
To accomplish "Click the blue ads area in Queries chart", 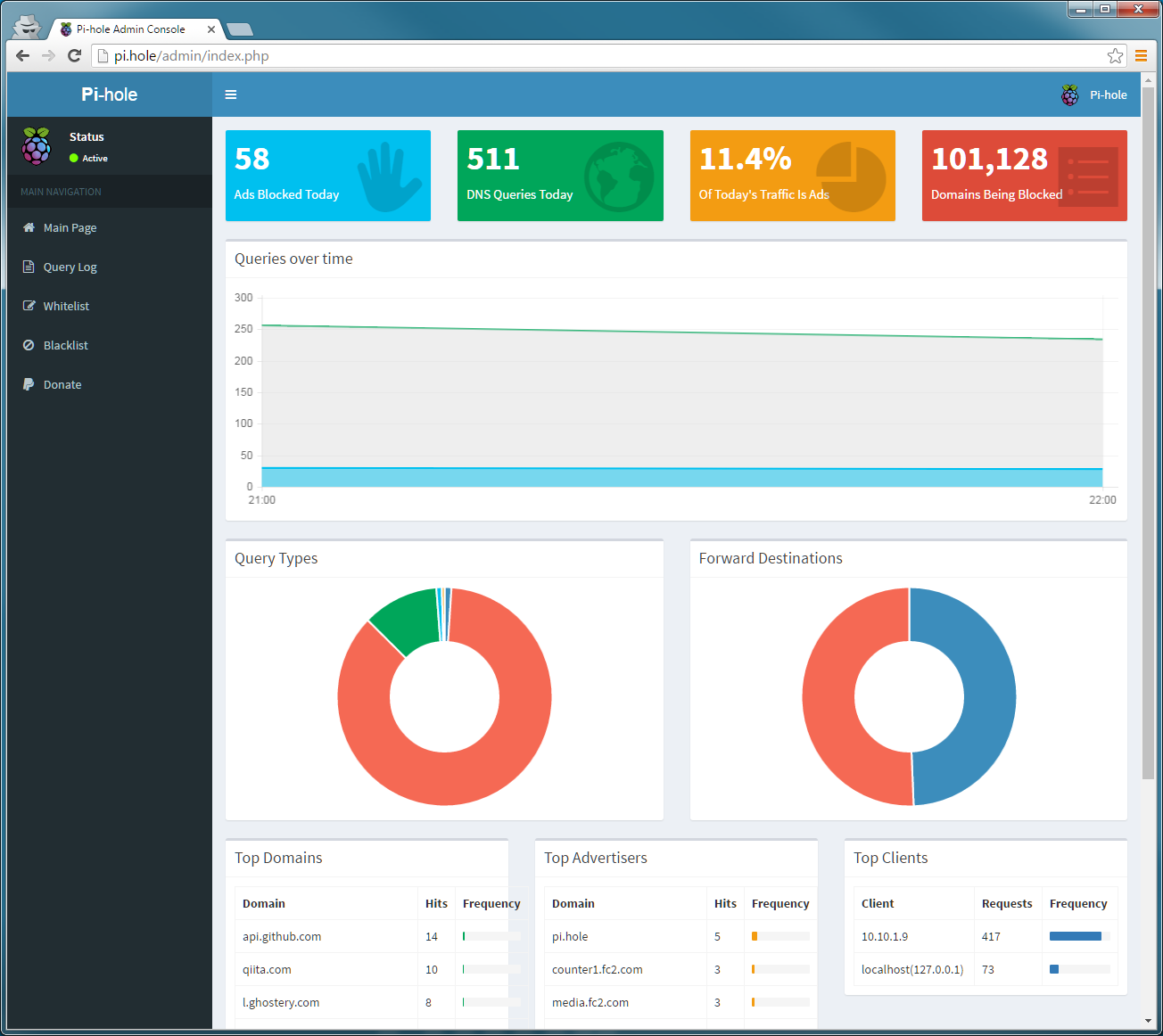I will pos(682,477).
